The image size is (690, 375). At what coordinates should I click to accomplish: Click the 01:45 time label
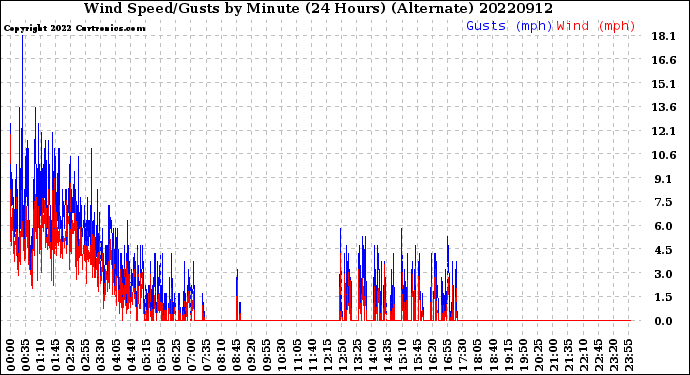click(x=55, y=355)
